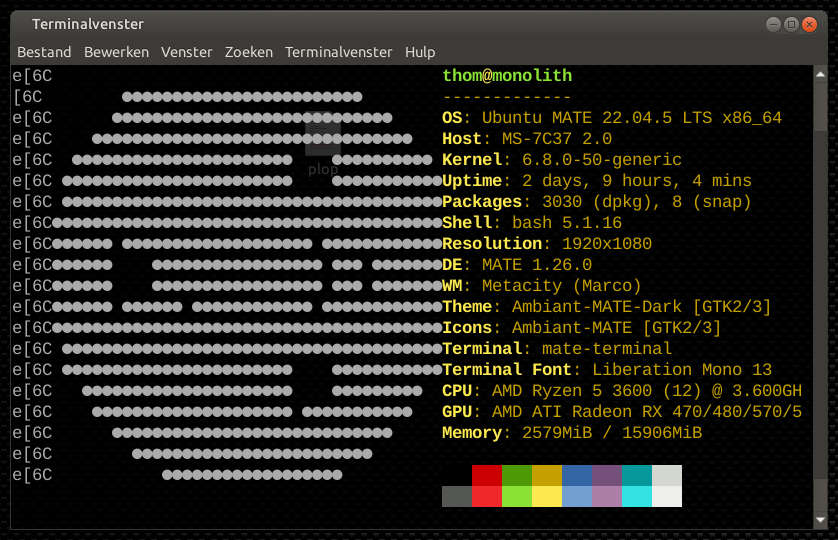This screenshot has width=838, height=540.
Task: Open the Bewerken menu
Action: (116, 52)
